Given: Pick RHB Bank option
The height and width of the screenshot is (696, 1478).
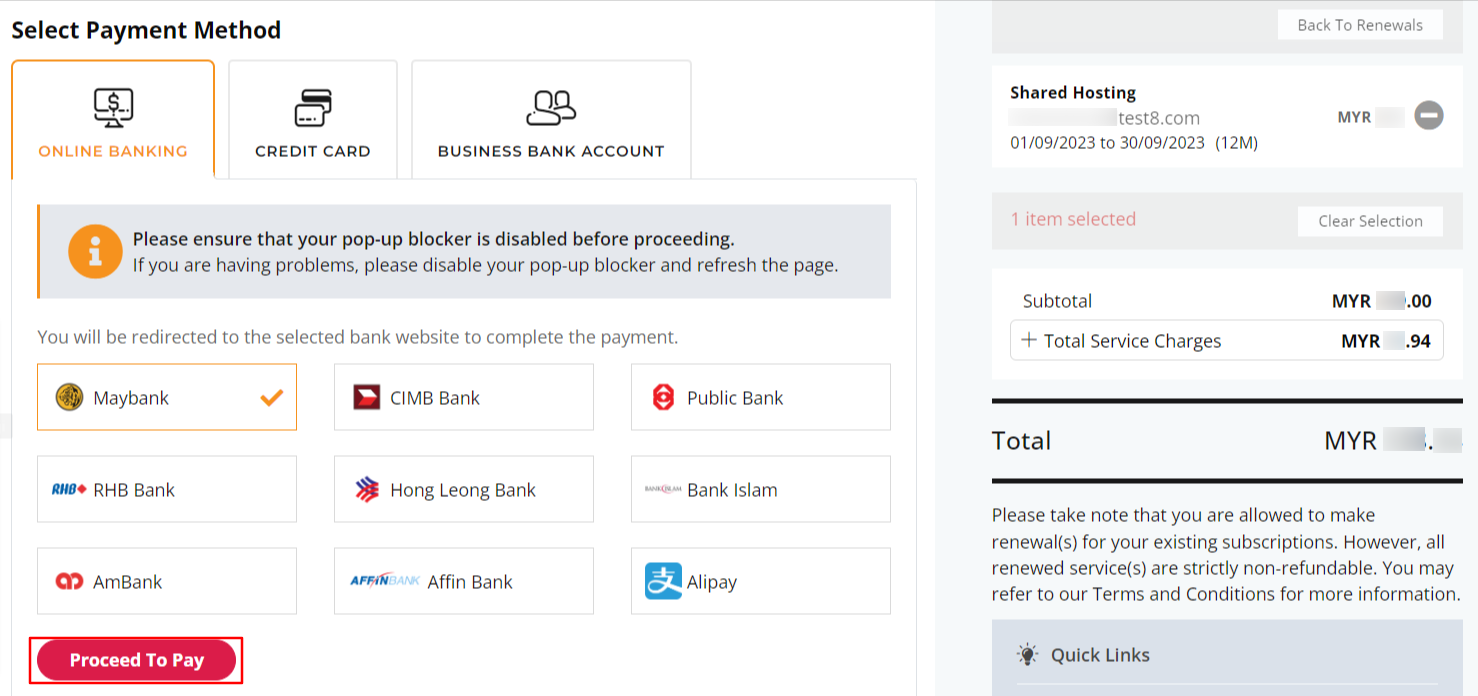Looking at the screenshot, I should click(x=167, y=489).
